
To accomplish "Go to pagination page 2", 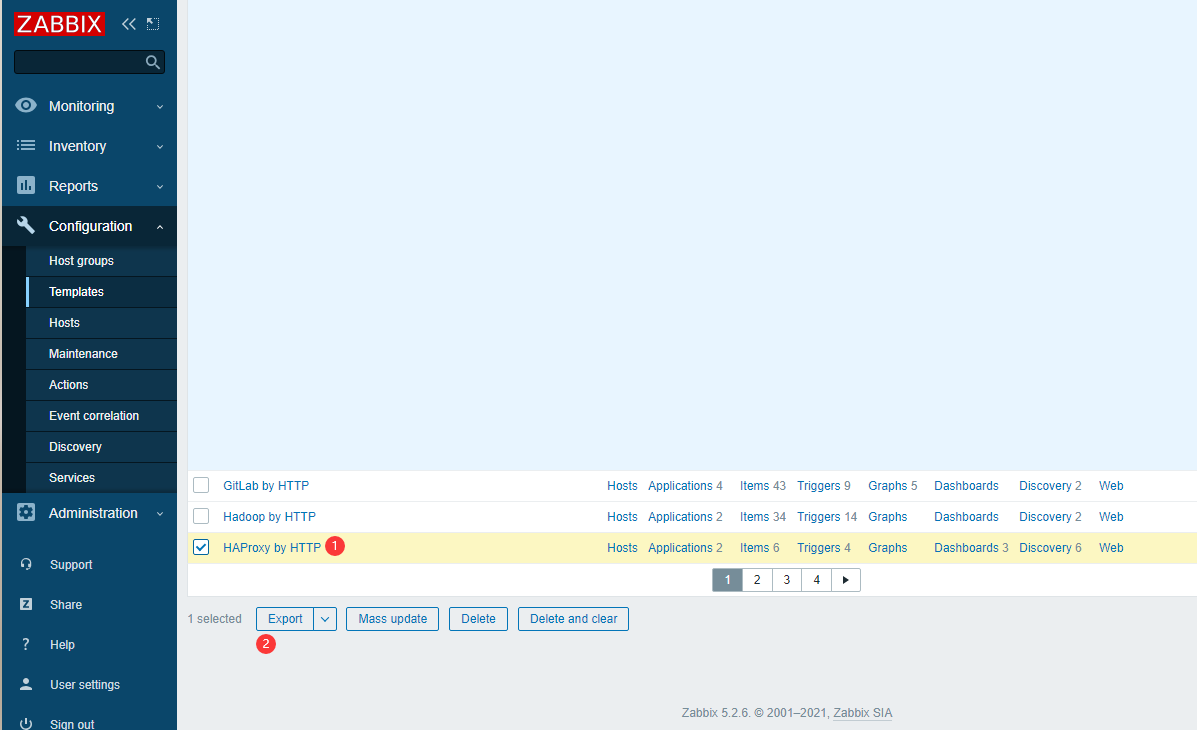I will coord(757,580).
